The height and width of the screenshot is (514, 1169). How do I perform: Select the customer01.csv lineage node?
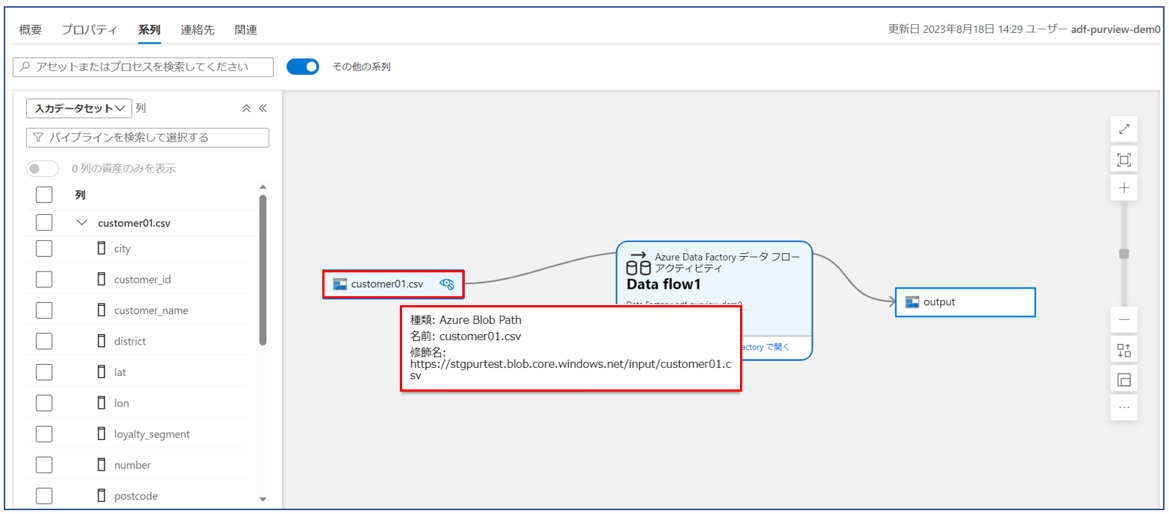click(393, 284)
